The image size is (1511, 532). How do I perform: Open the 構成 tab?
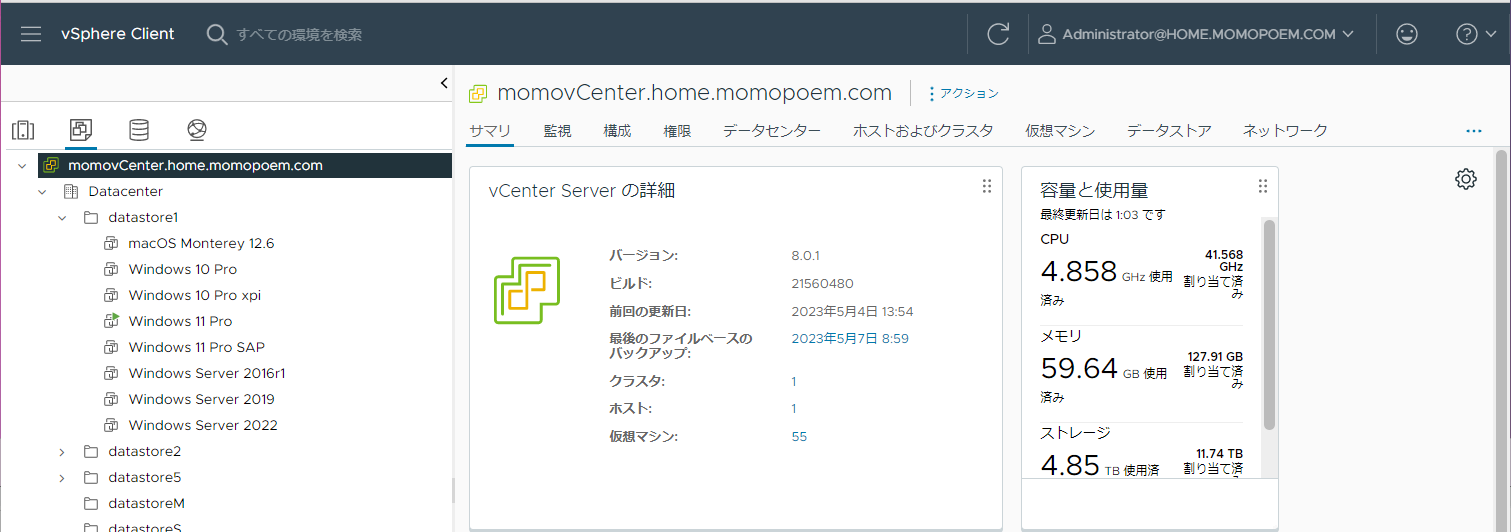617,131
